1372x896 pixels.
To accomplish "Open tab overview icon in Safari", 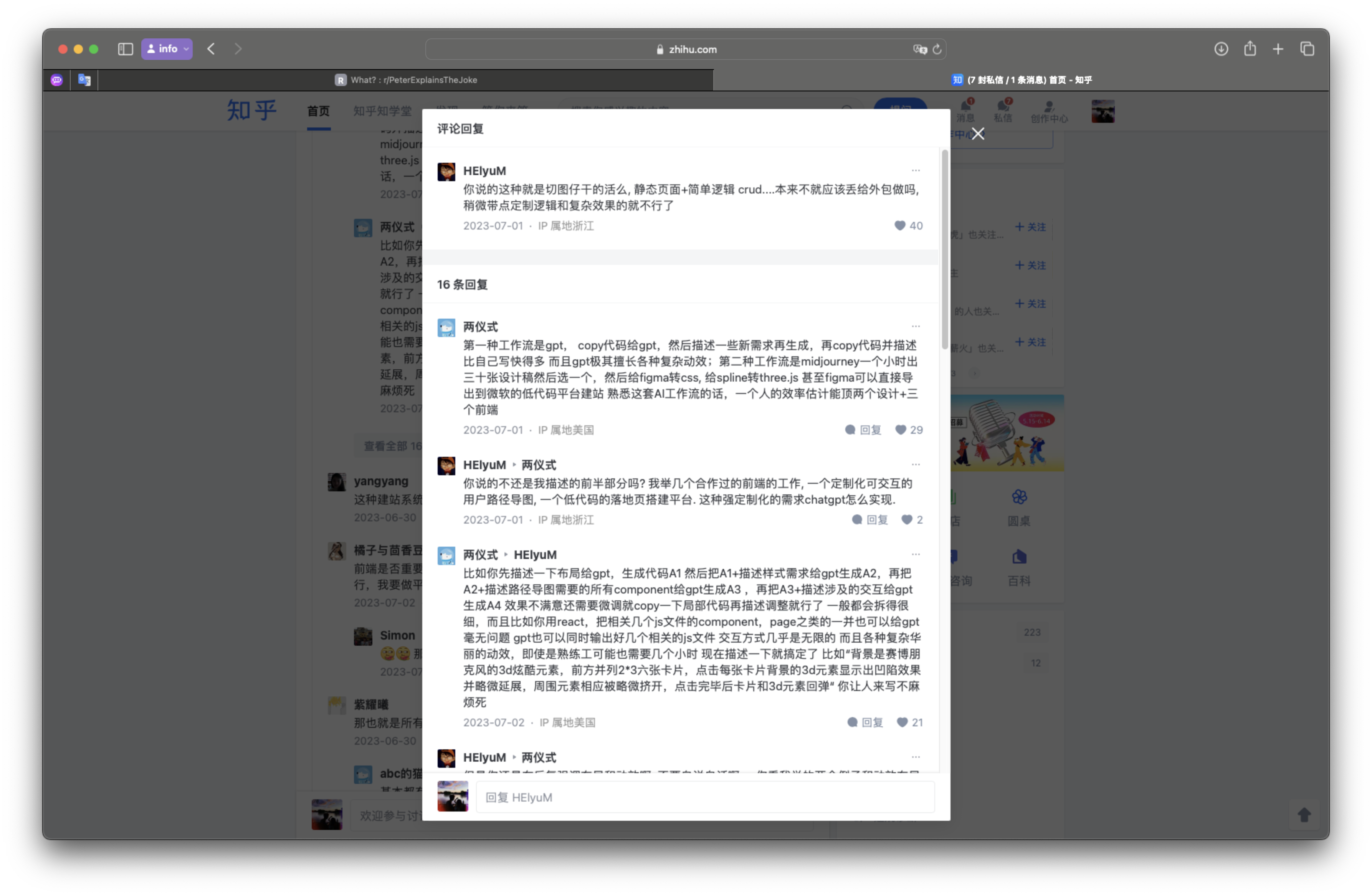I will click(1307, 49).
